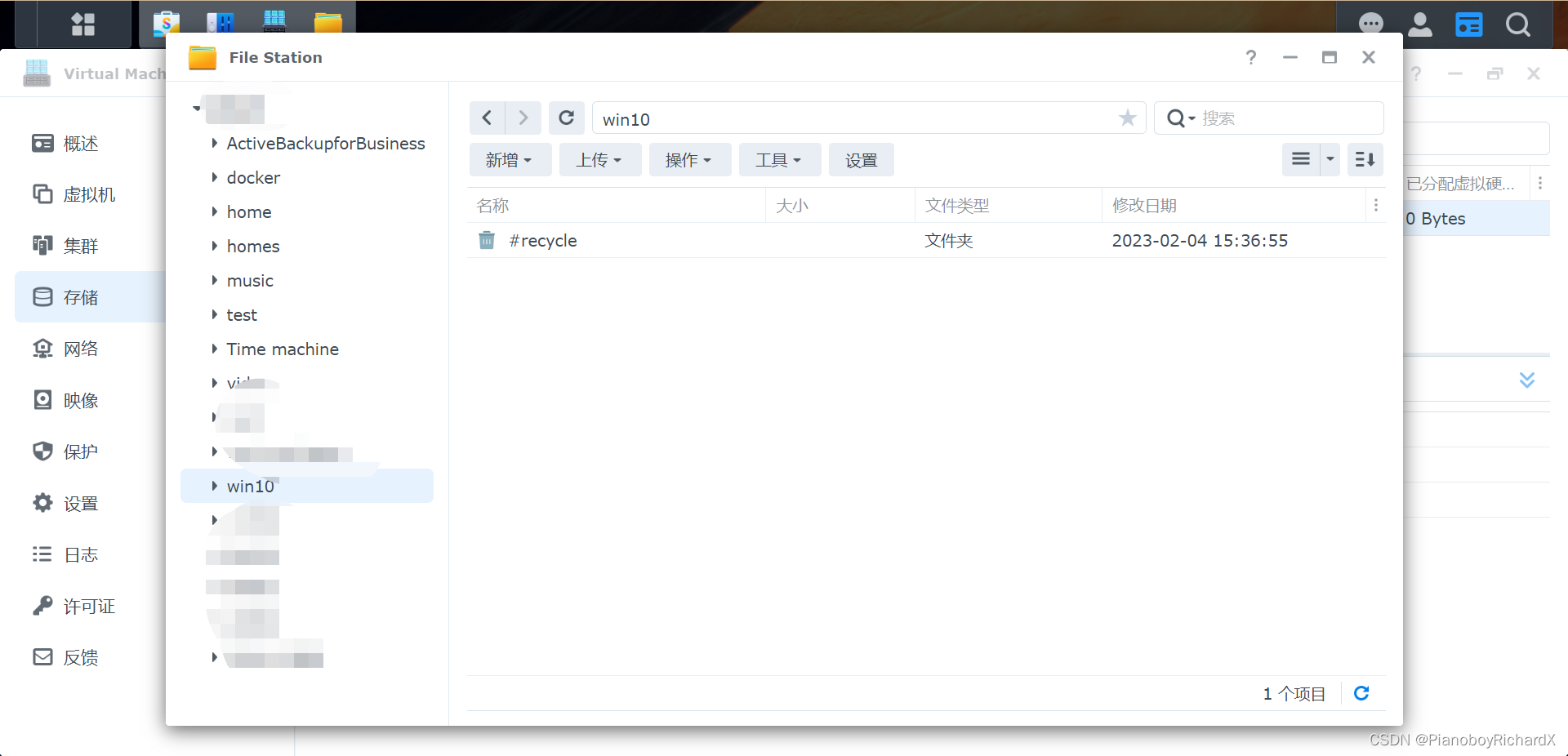
Task: Open the widgets panel icon
Action: (1469, 24)
